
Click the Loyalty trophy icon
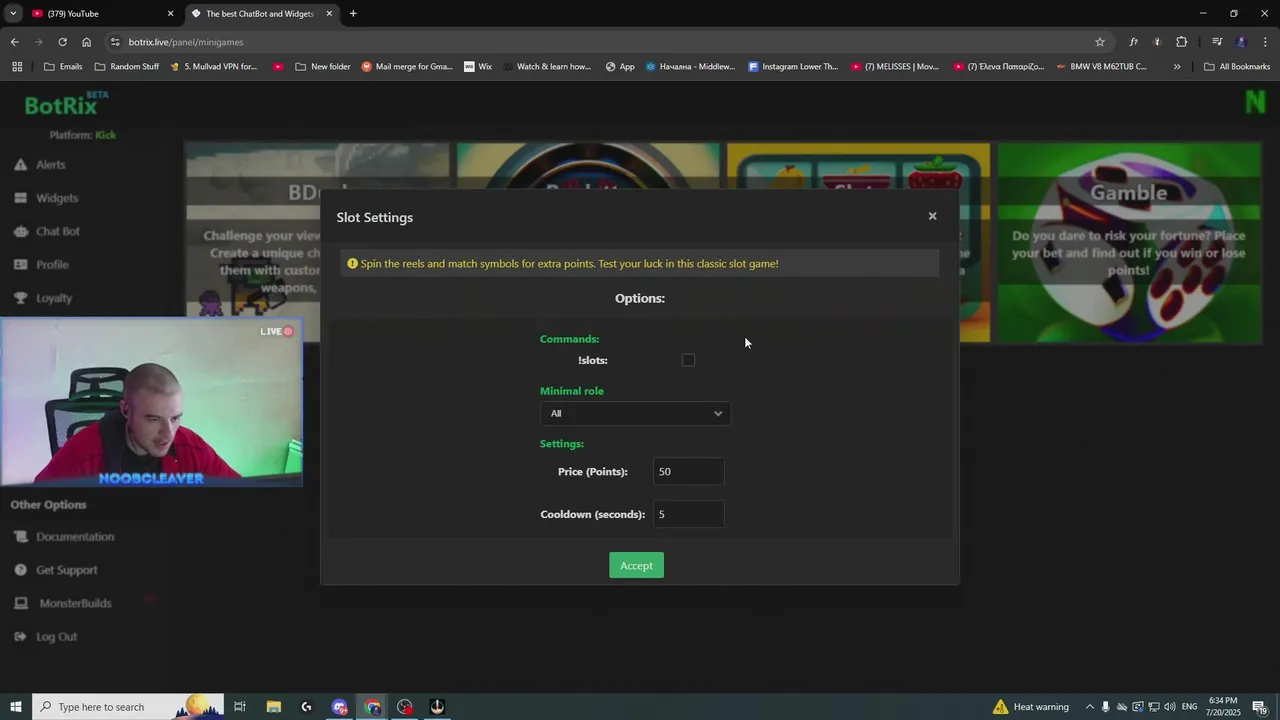click(20, 298)
